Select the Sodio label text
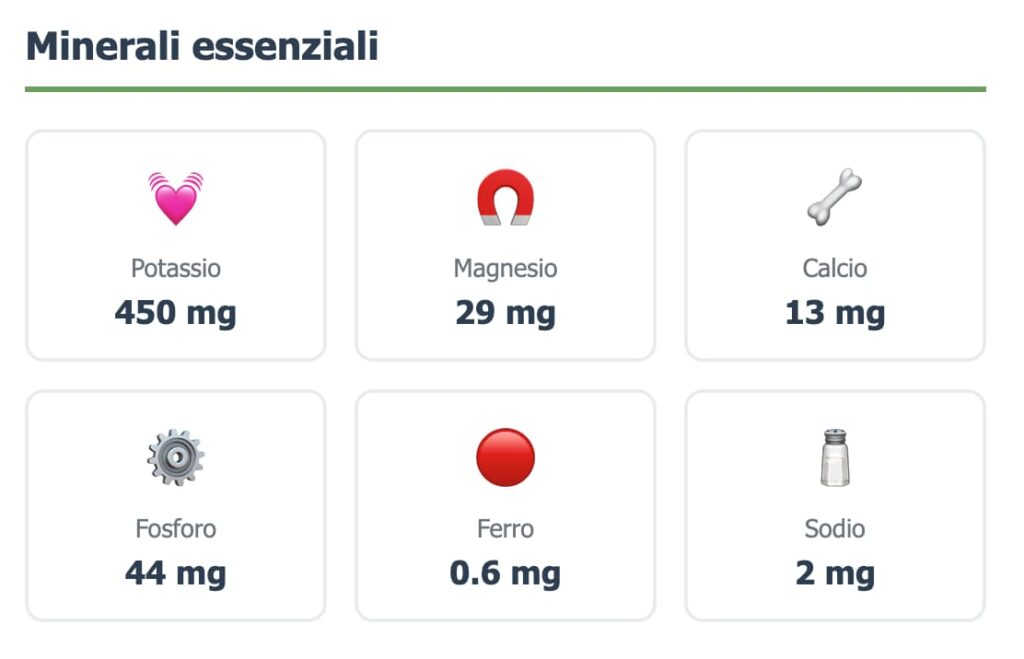 point(835,528)
